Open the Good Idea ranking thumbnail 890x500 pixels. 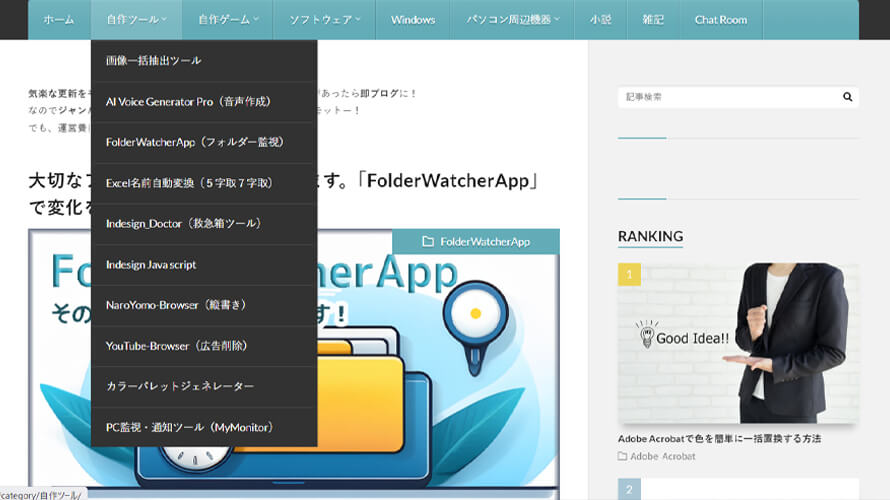click(738, 344)
